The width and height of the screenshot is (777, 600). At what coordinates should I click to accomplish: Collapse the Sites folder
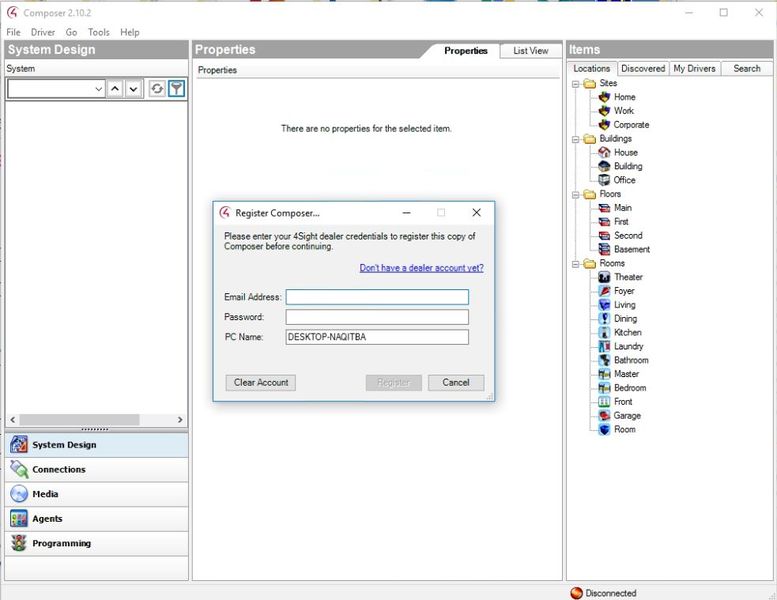[576, 84]
